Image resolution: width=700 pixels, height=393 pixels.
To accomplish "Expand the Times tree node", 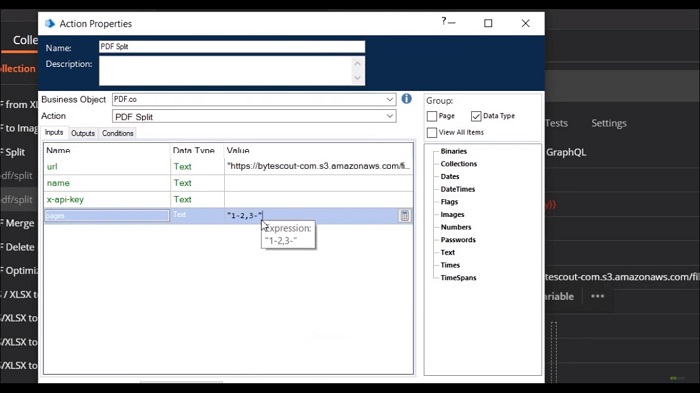I will [x=450, y=265].
